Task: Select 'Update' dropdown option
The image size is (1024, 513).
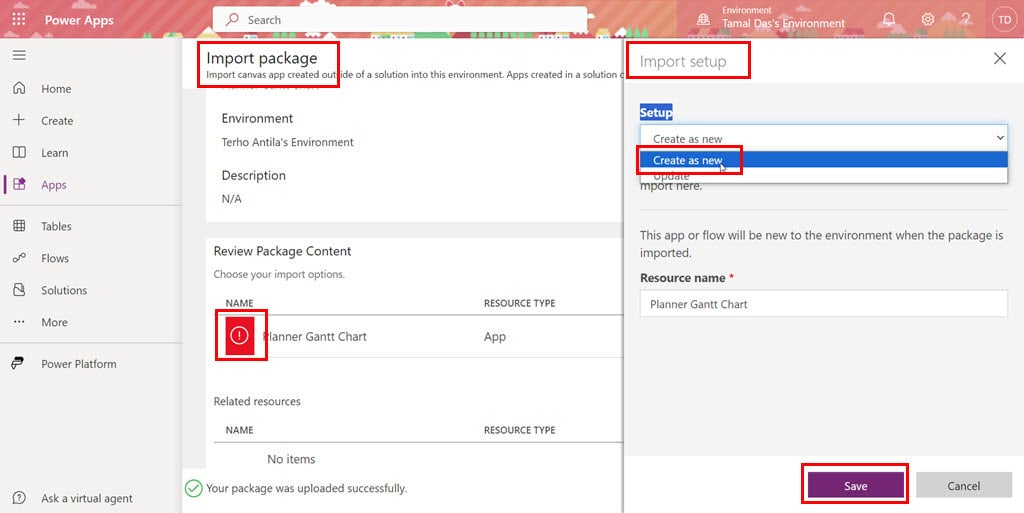Action: click(824, 176)
